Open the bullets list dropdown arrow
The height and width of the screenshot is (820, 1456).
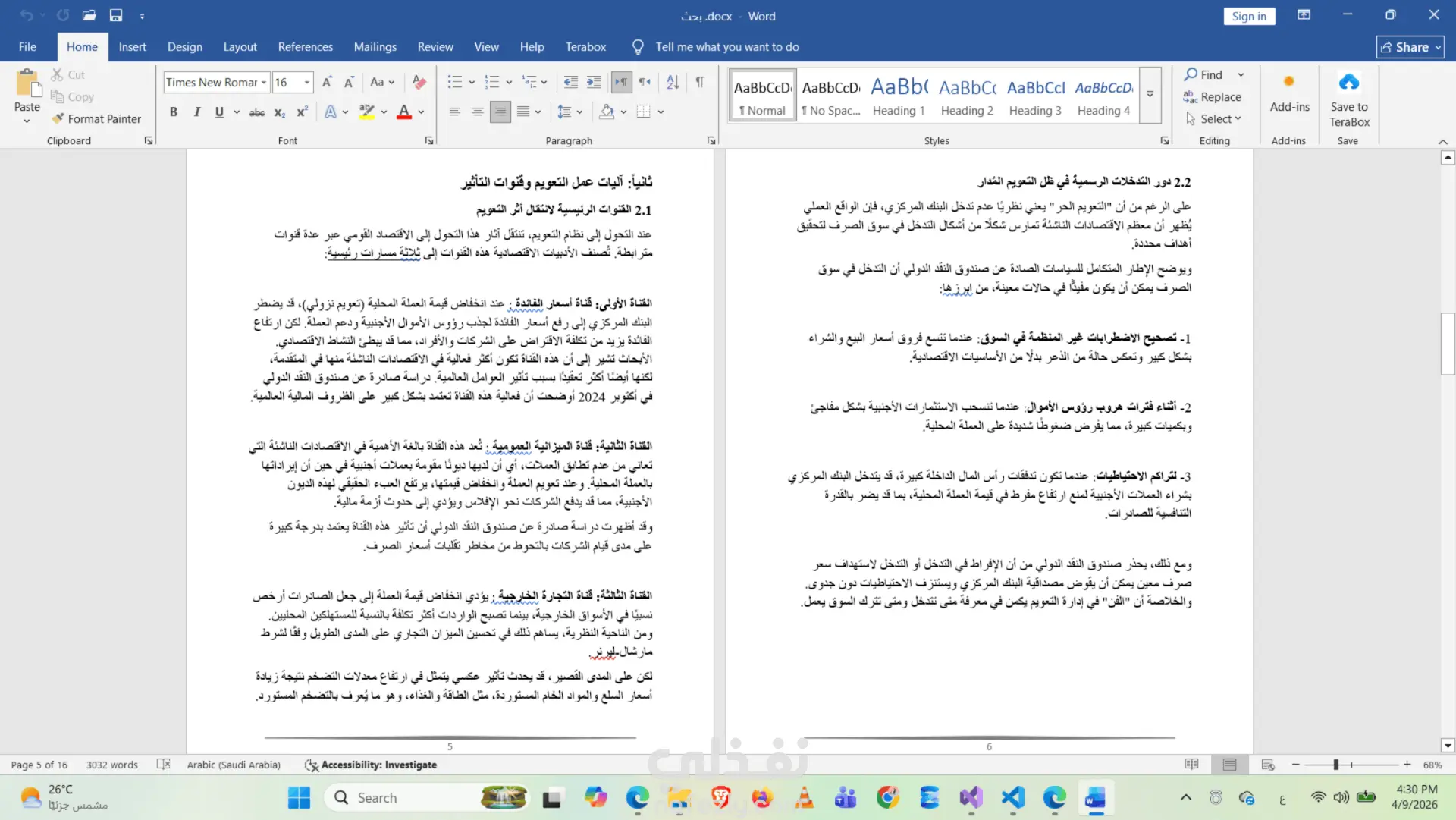[472, 82]
